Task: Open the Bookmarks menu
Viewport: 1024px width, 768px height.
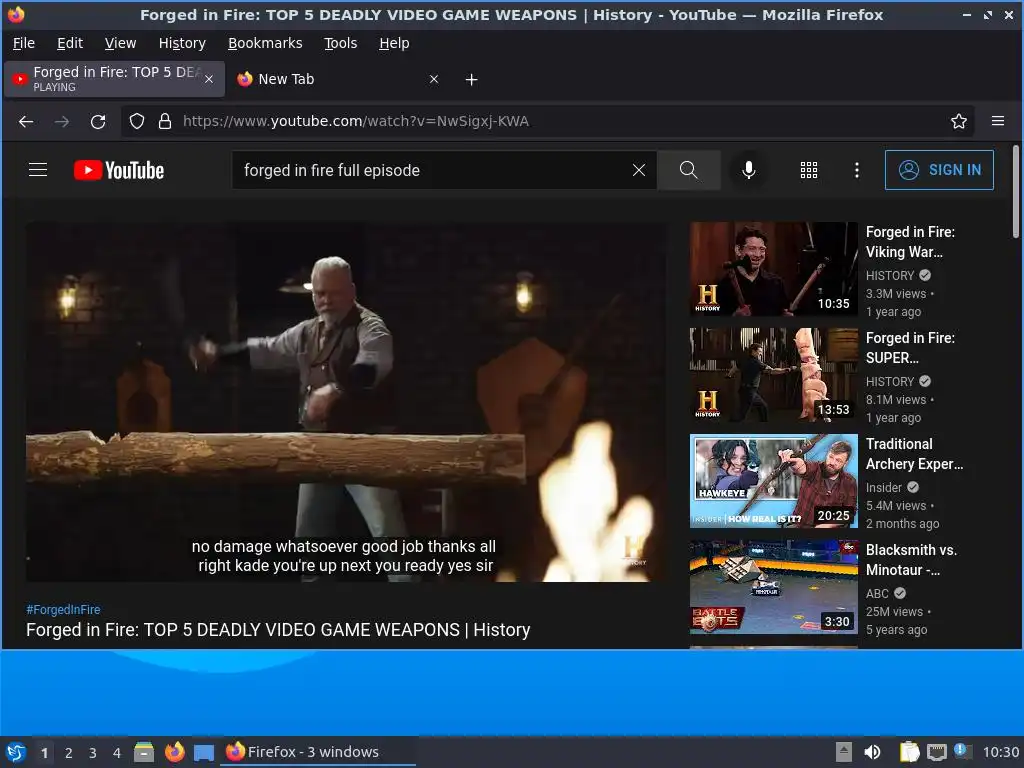Action: click(265, 43)
